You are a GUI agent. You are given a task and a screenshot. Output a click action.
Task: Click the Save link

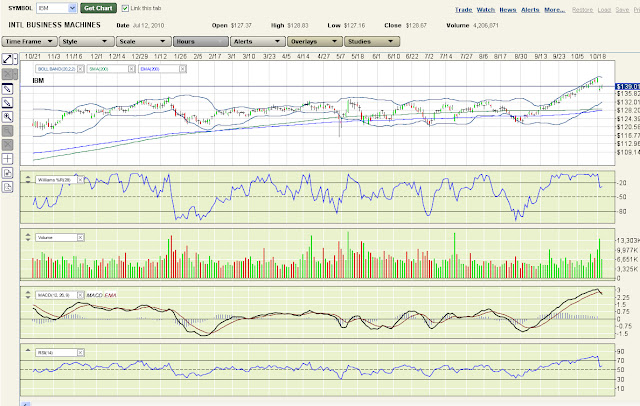pos(622,10)
